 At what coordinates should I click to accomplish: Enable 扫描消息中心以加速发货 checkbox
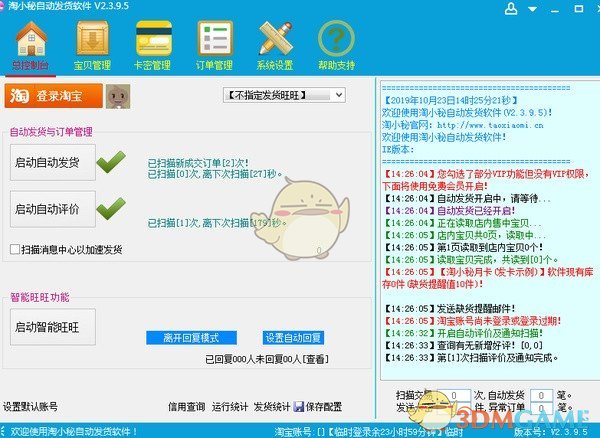[x=15, y=249]
